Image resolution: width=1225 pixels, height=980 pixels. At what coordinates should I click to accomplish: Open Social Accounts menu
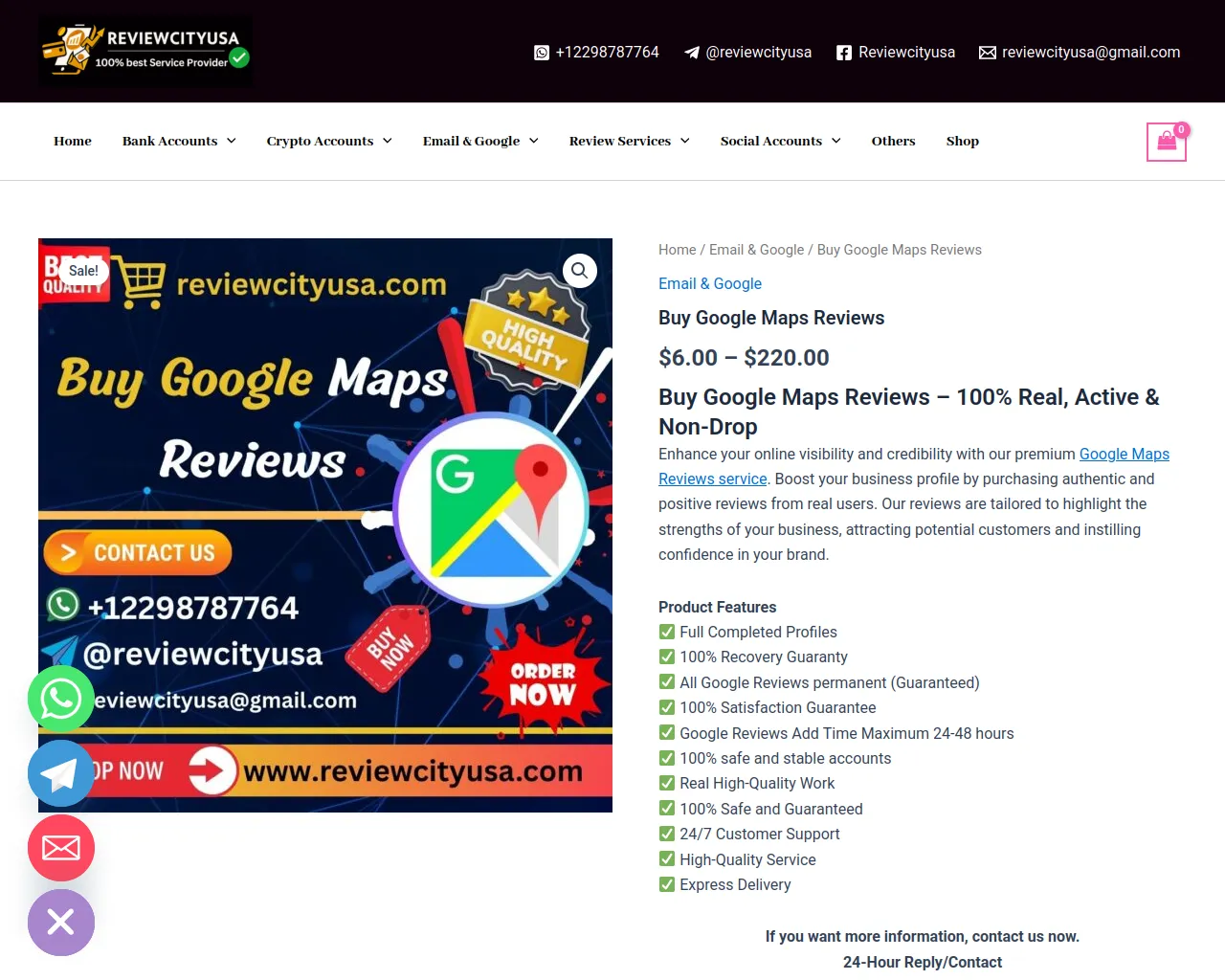[x=771, y=141]
